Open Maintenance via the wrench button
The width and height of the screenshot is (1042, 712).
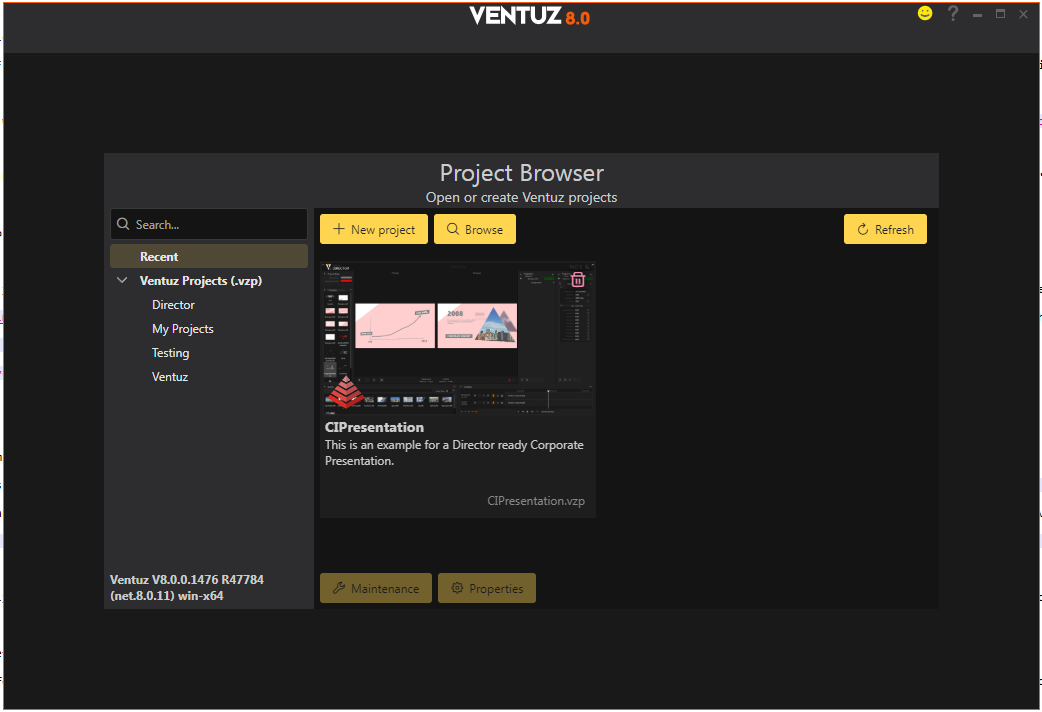[376, 589]
